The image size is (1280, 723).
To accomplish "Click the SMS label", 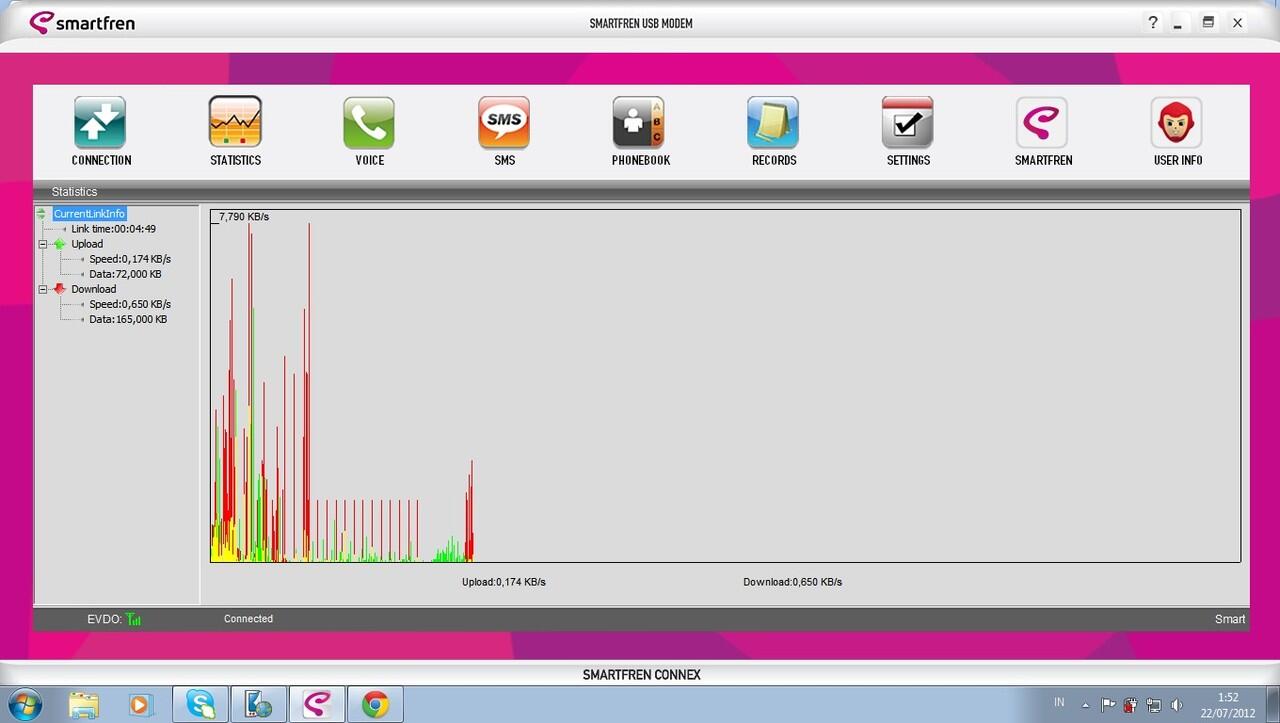I will [504, 160].
